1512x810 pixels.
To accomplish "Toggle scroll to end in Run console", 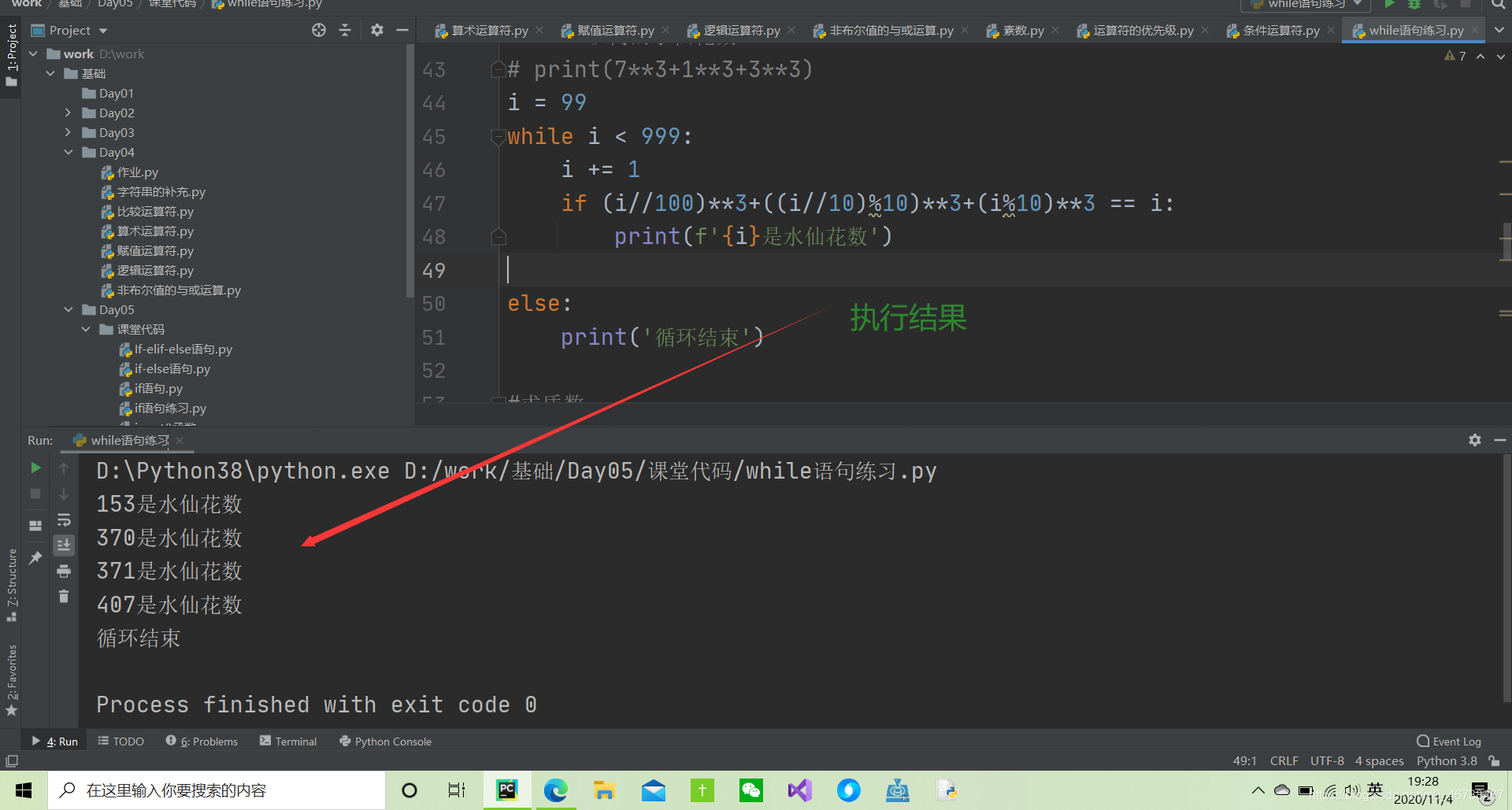I will [x=64, y=545].
